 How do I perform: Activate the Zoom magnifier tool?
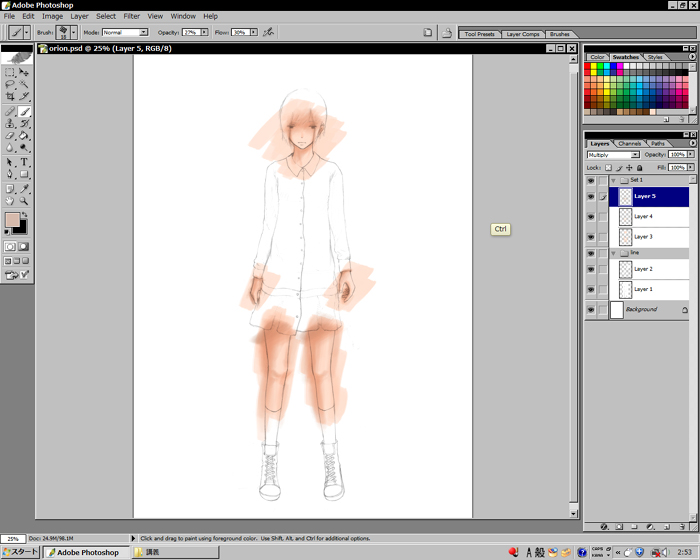pyautogui.click(x=24, y=200)
